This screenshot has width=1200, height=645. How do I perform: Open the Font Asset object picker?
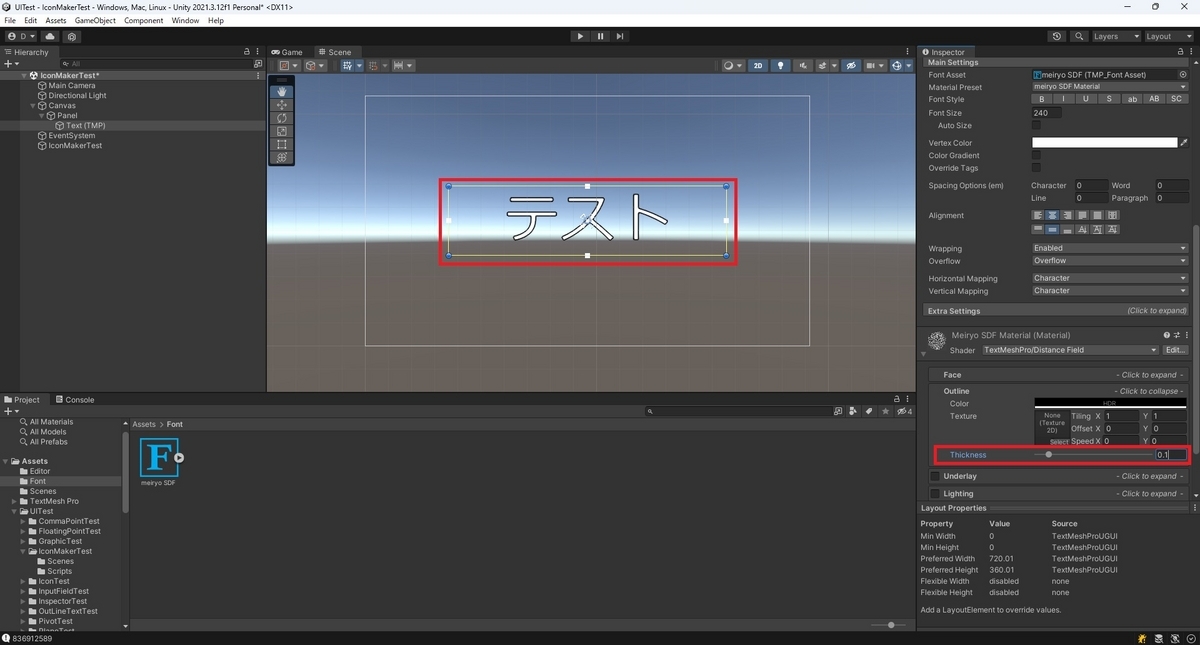[x=1182, y=74]
